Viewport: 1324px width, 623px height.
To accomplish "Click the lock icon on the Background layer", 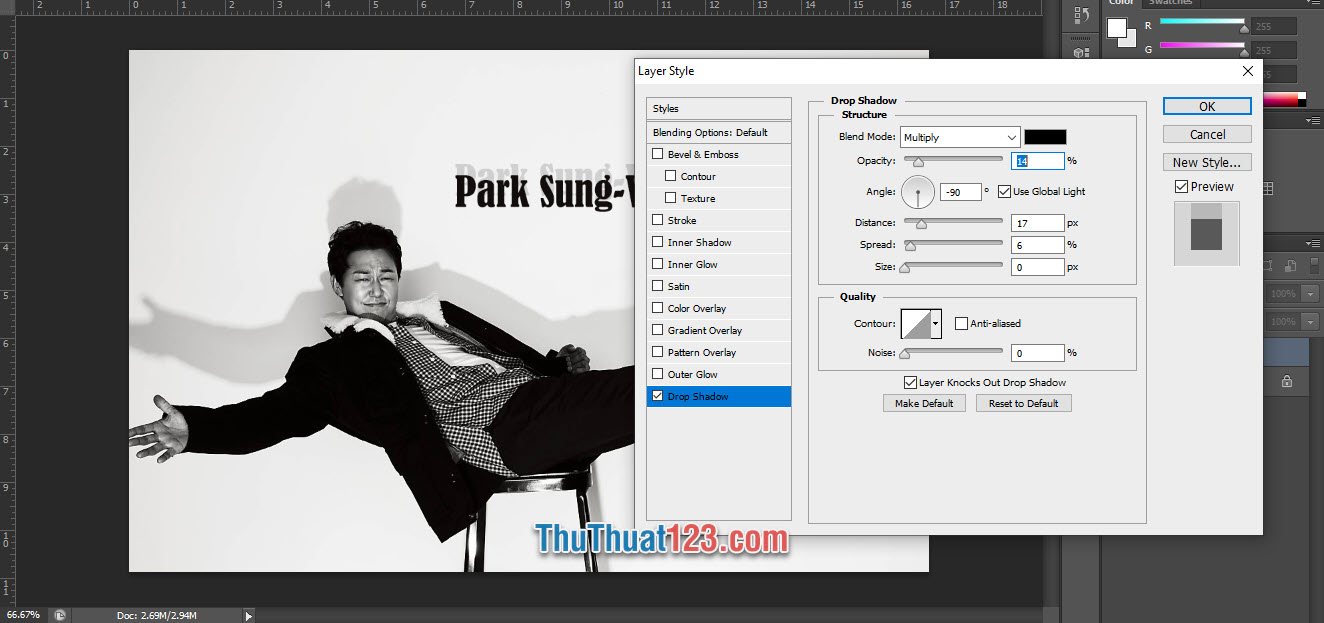I will 1286,381.
